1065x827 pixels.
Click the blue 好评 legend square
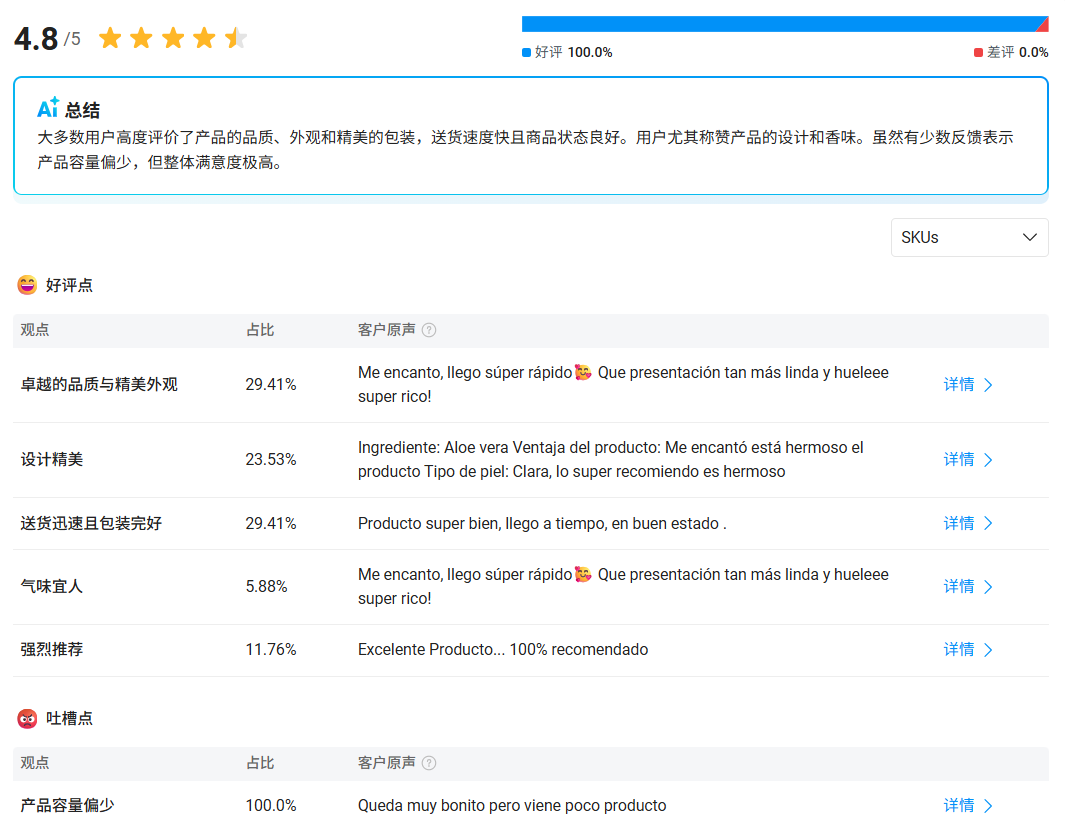point(525,51)
